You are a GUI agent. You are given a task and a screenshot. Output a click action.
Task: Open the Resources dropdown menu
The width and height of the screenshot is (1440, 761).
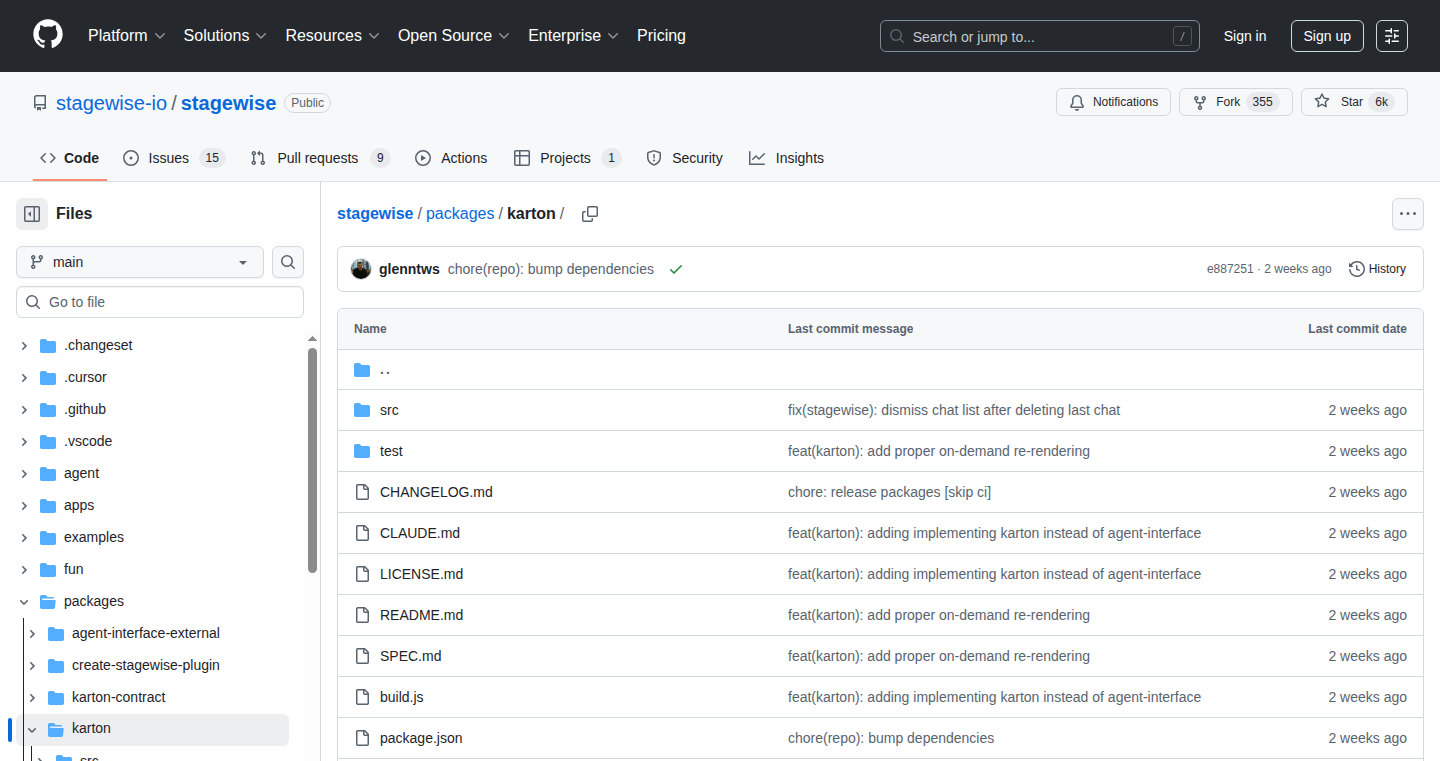point(332,36)
